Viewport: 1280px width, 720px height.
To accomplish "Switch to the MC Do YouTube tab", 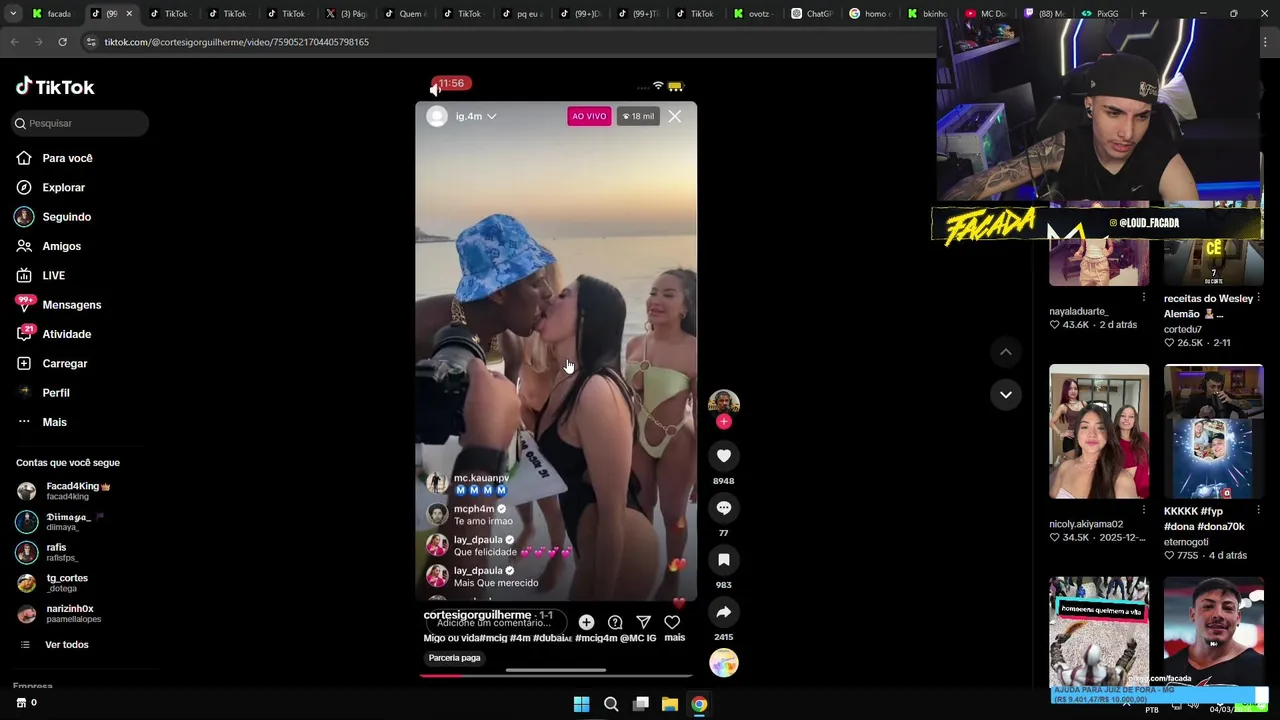I will click(x=986, y=14).
